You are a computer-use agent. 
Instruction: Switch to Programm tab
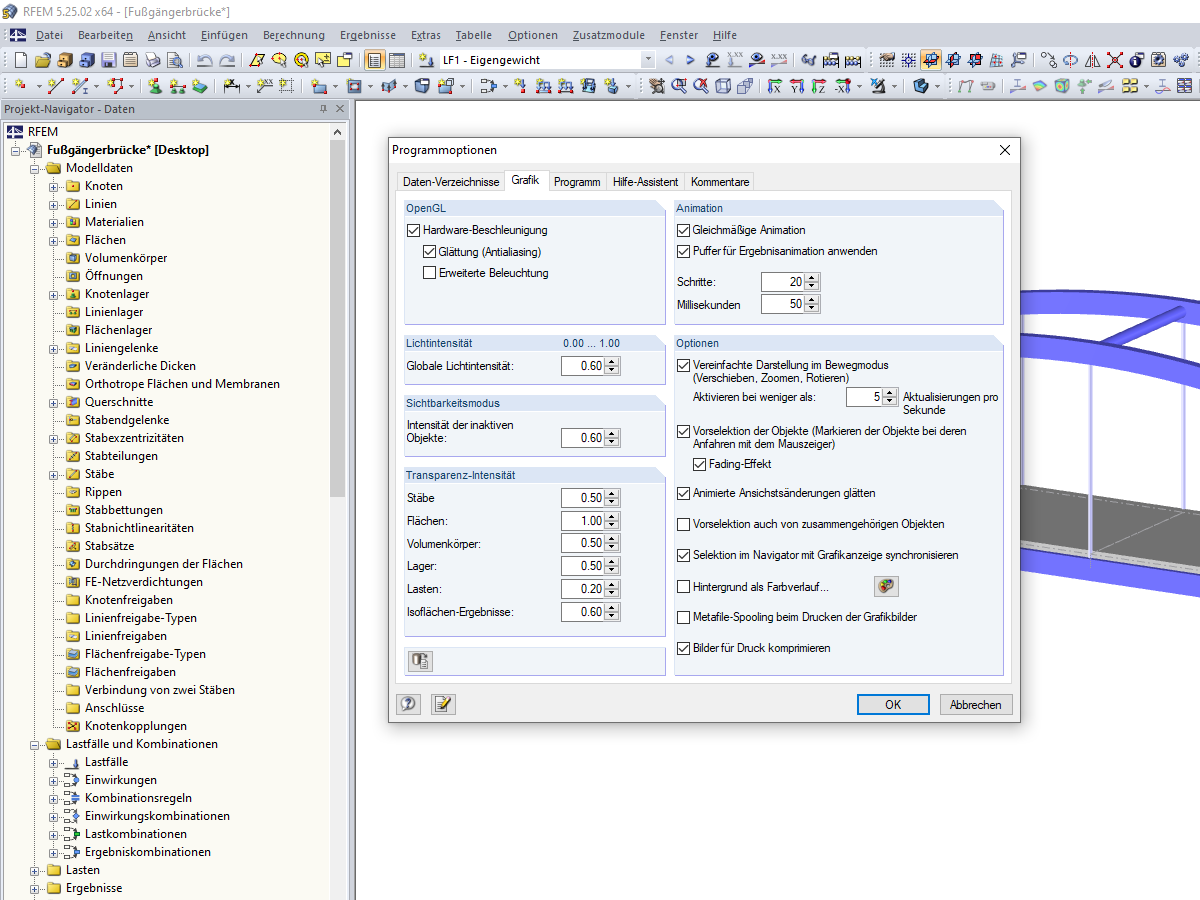[577, 182]
